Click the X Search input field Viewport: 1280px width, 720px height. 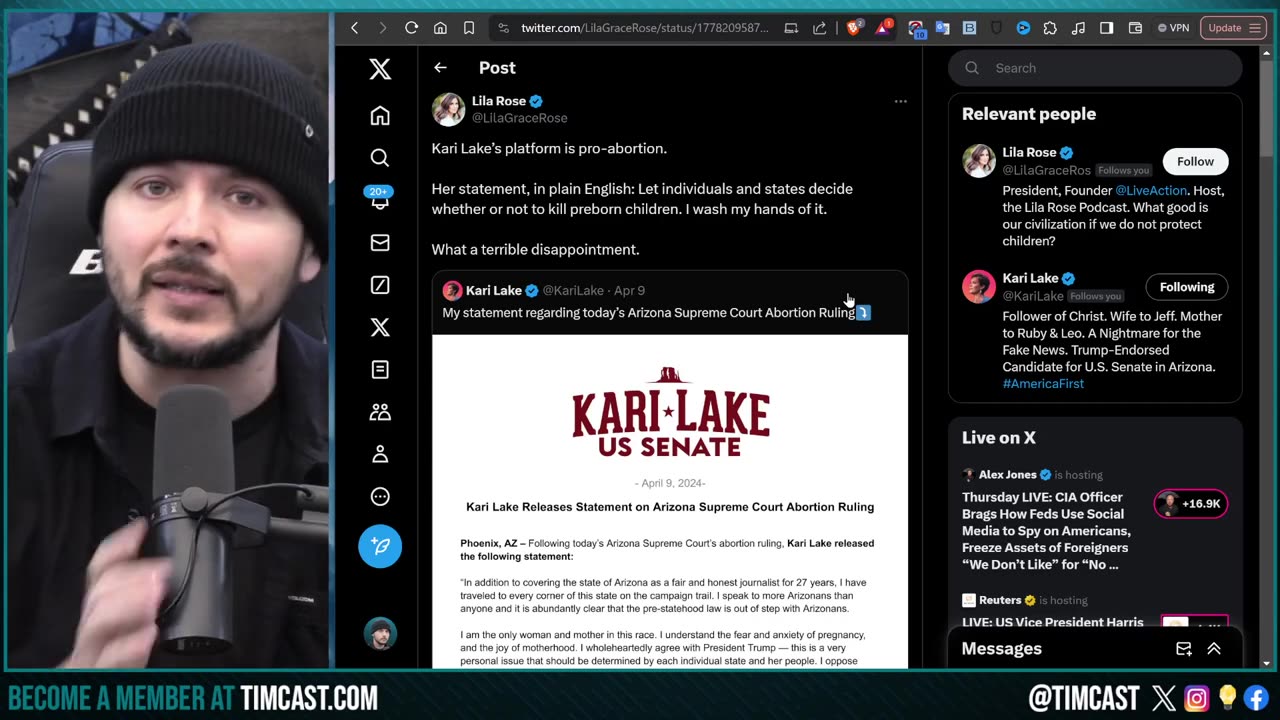click(1095, 68)
